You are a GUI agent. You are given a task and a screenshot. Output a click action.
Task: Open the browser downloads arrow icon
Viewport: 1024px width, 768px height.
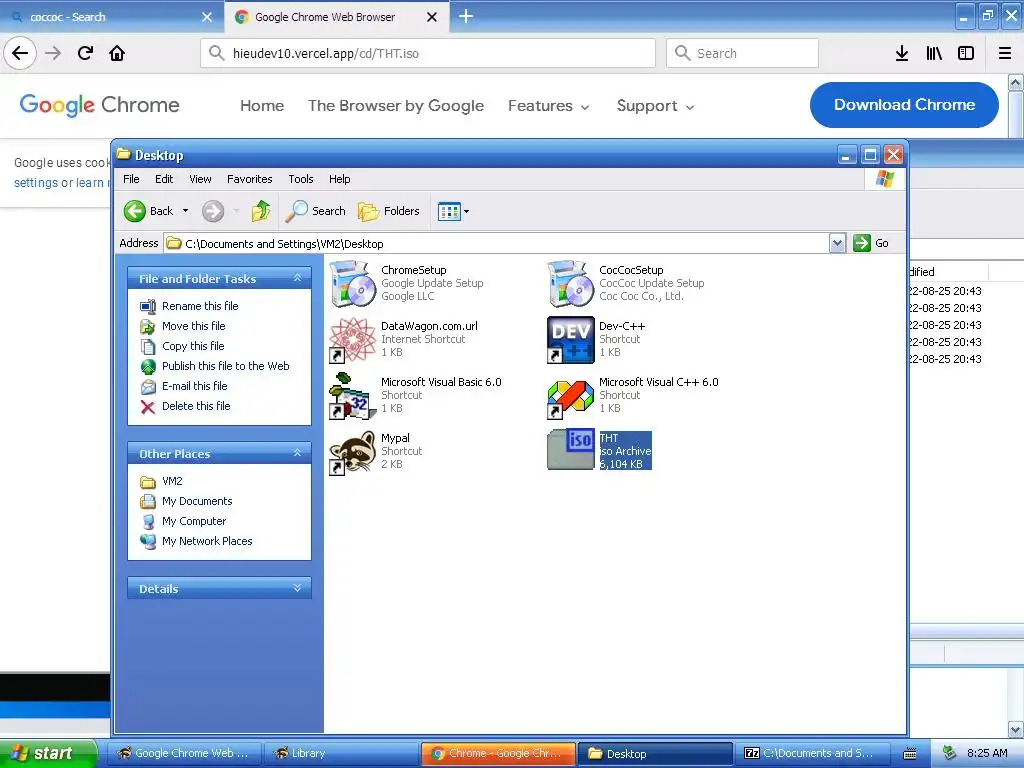coord(902,53)
